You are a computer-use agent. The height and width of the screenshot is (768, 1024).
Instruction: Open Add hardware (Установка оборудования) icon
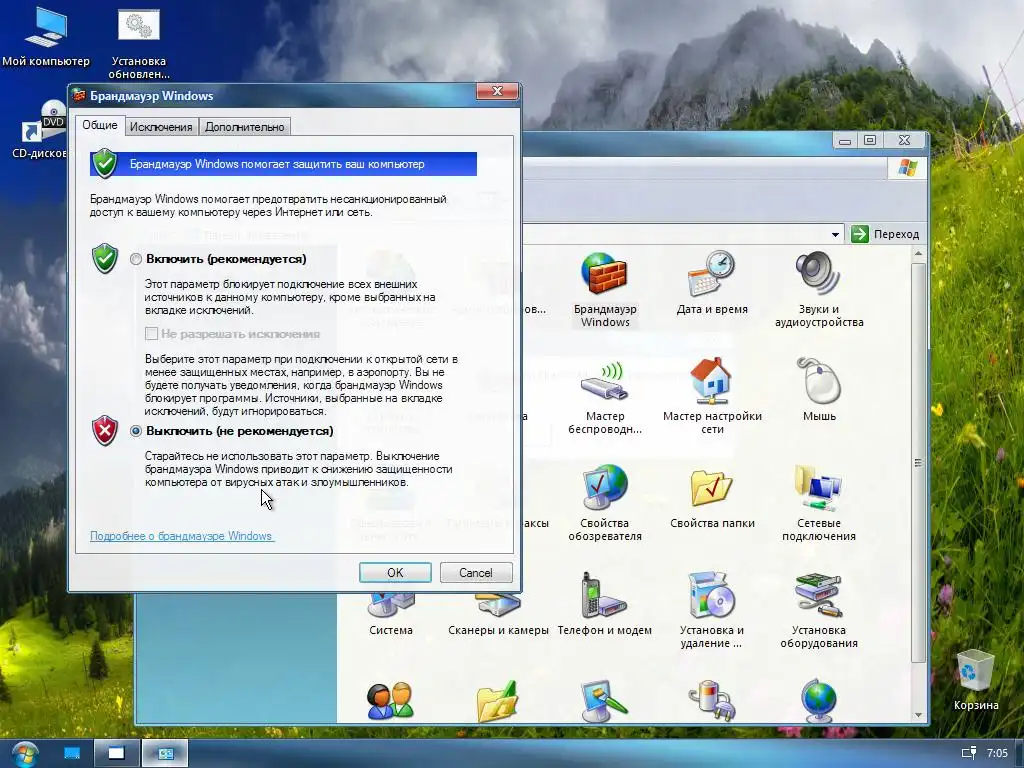[819, 611]
